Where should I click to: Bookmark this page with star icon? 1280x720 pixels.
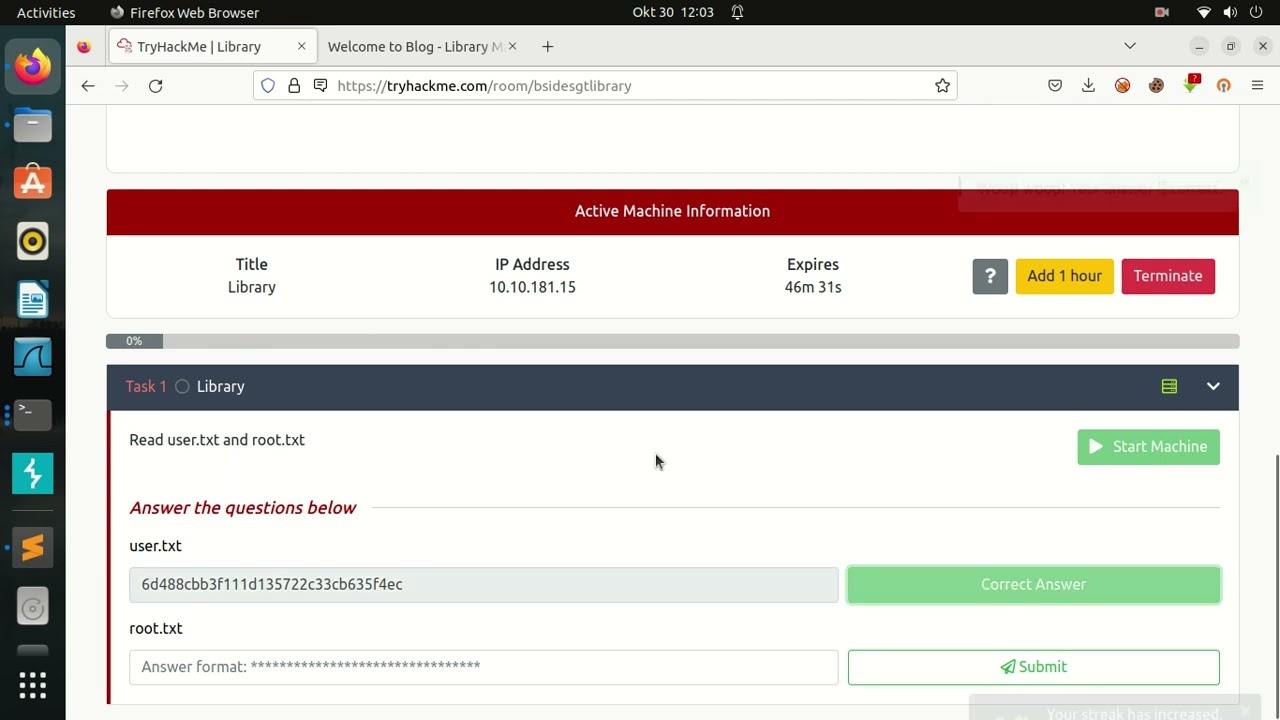pos(942,86)
